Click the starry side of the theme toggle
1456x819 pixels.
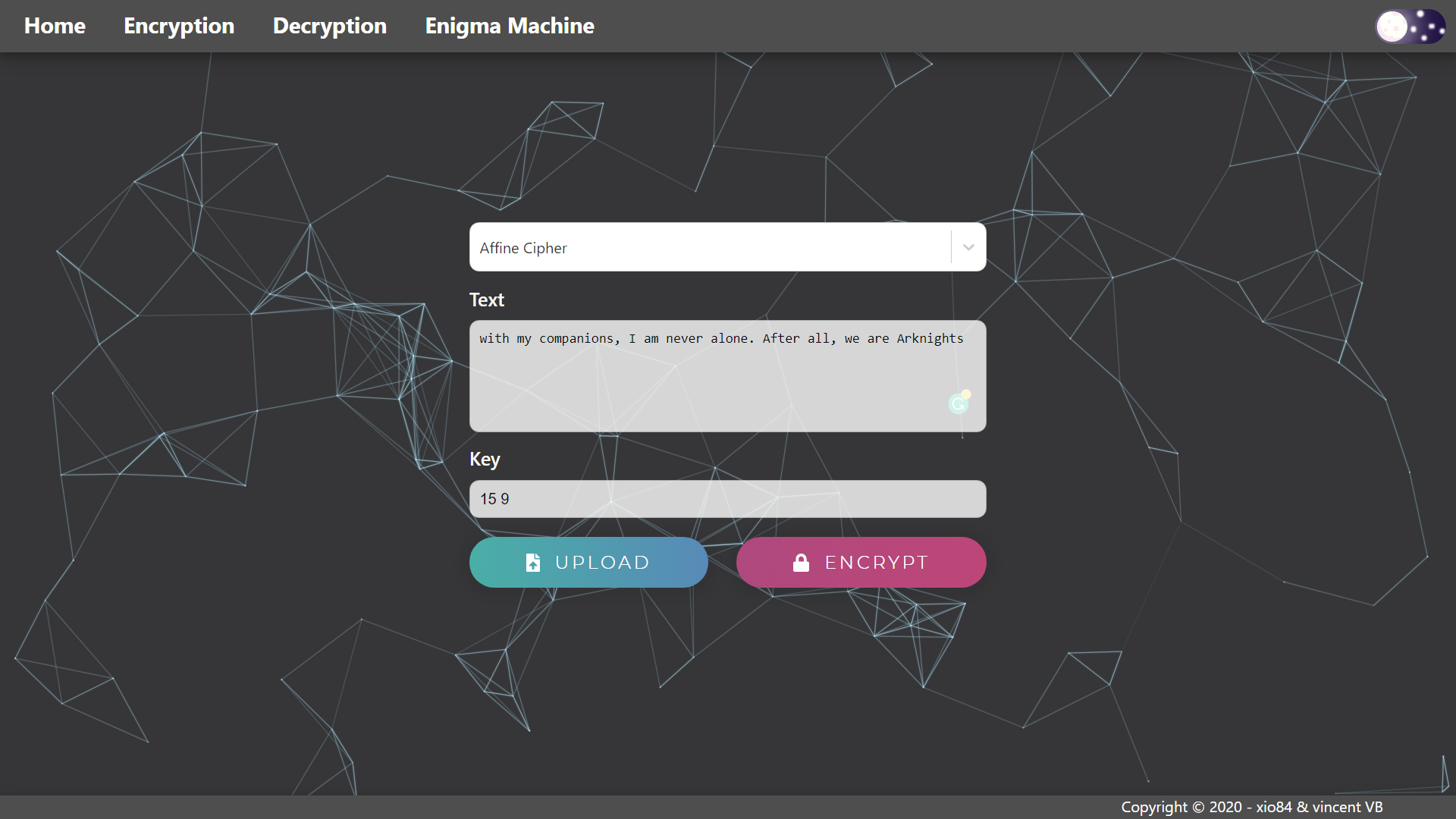(x=1429, y=27)
